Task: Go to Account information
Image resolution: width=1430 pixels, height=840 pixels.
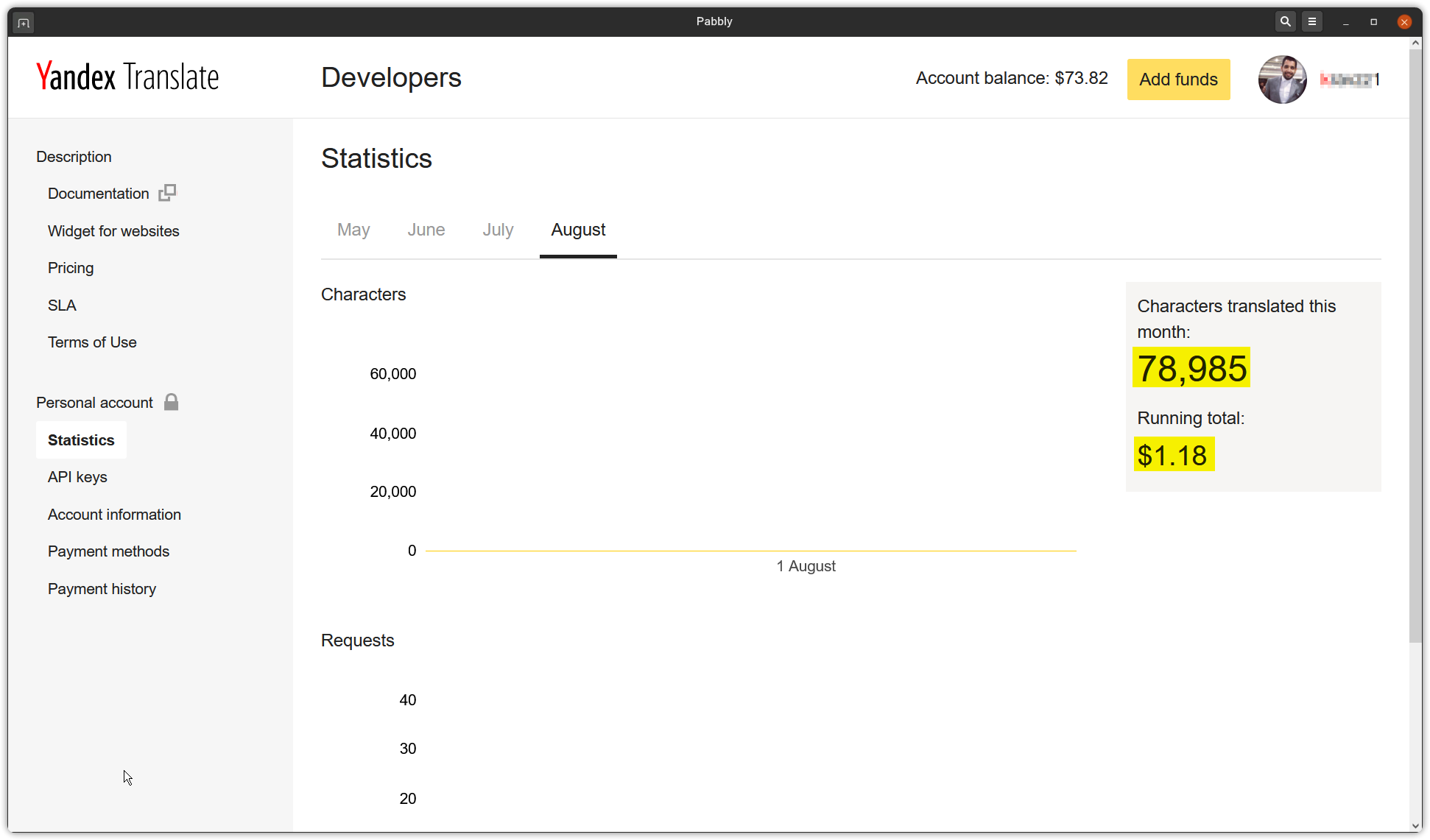Action: click(x=114, y=515)
